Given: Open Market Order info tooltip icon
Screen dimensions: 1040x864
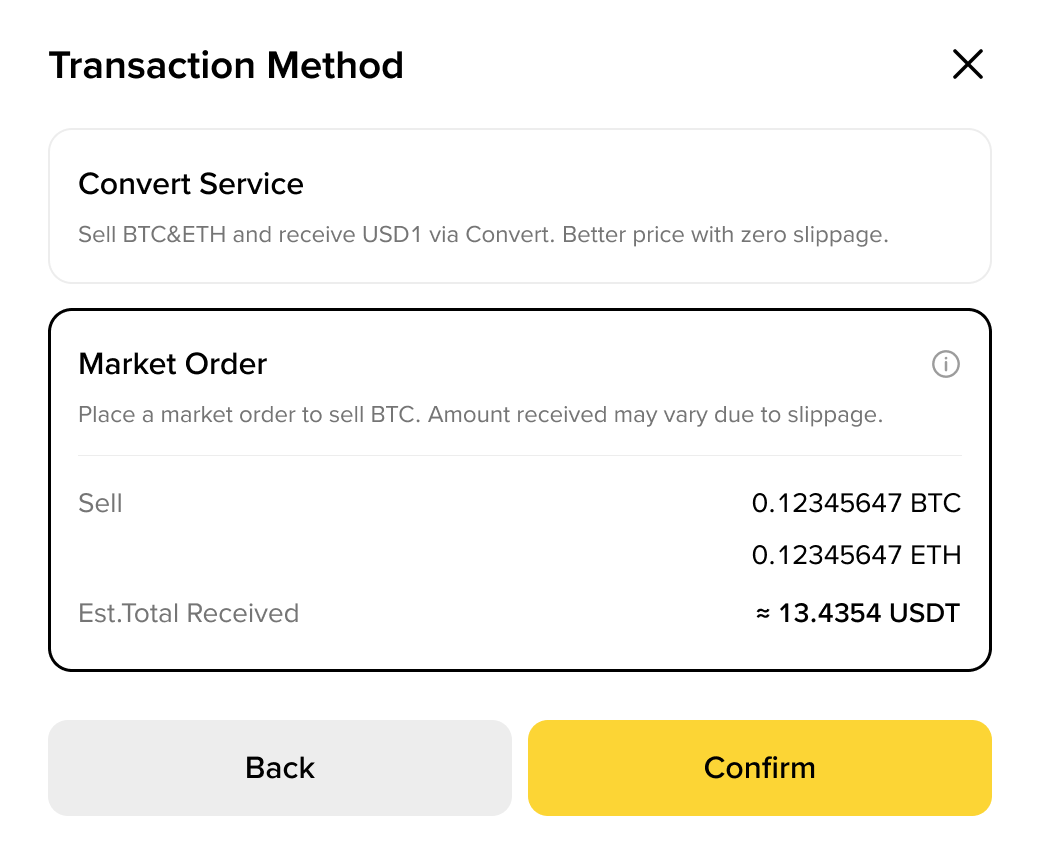Looking at the screenshot, I should pos(945,364).
